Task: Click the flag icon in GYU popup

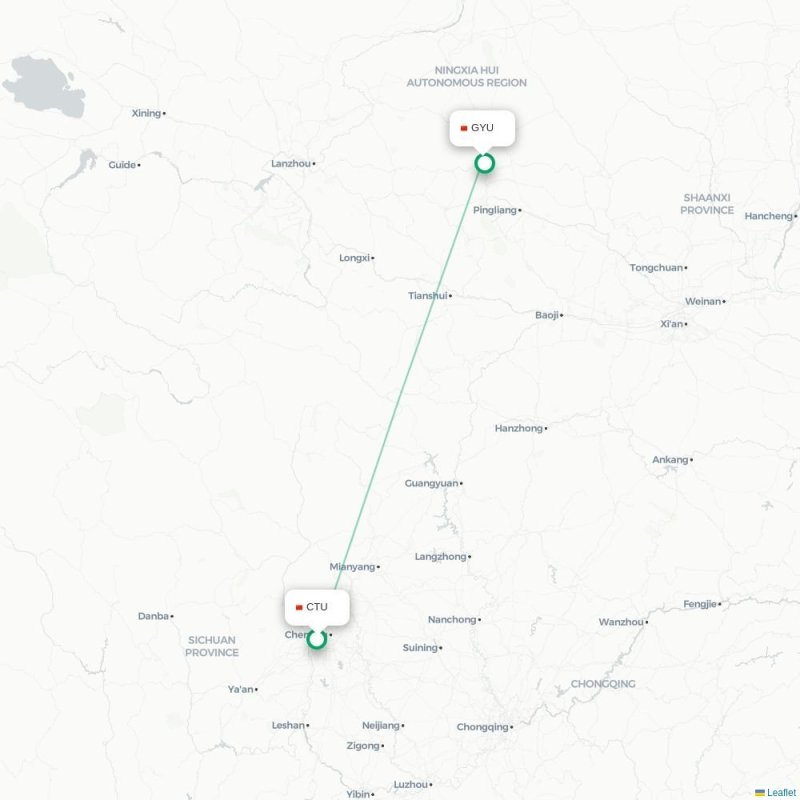Action: (464, 128)
